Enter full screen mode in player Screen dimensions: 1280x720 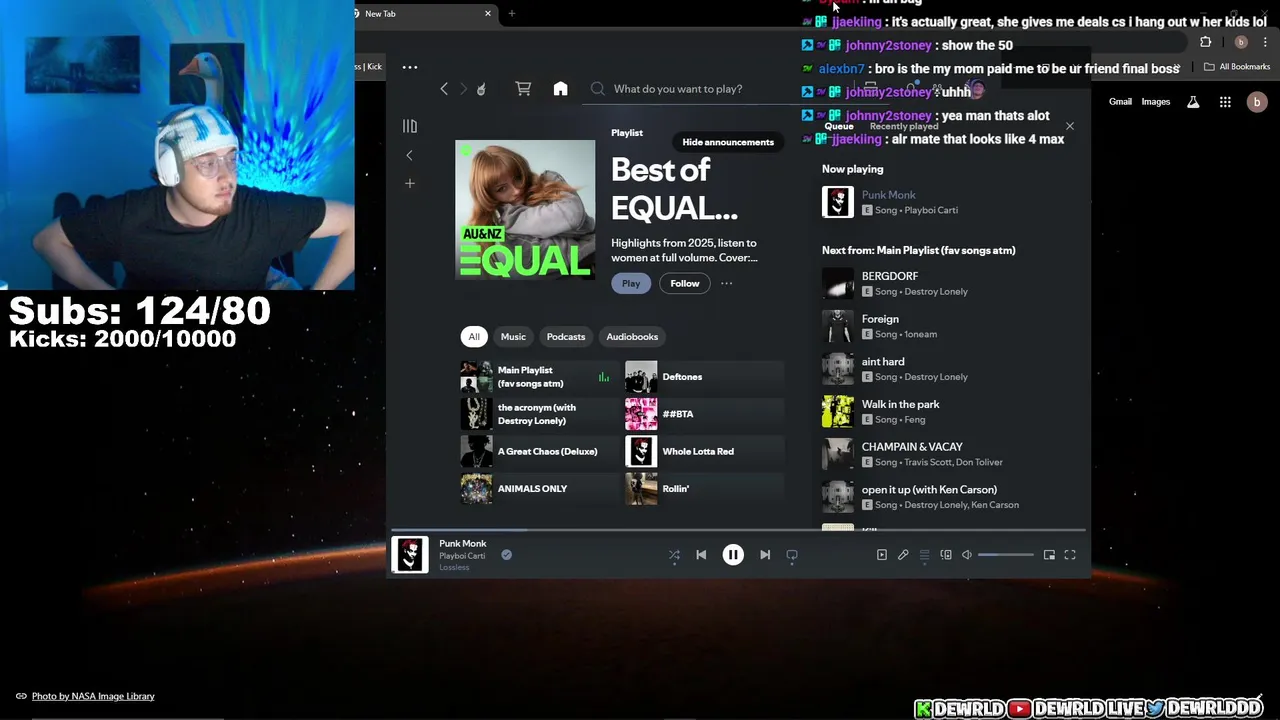pos(1070,555)
